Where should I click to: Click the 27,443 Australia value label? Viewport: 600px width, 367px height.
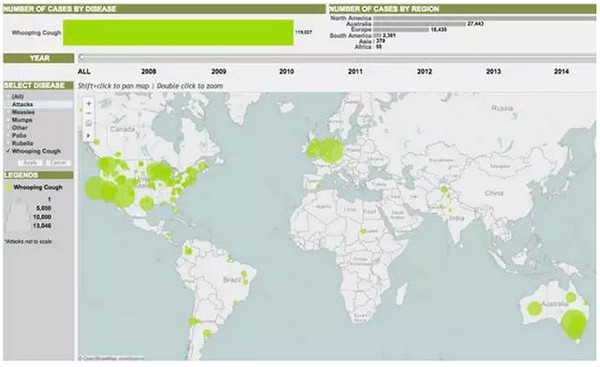coord(475,24)
